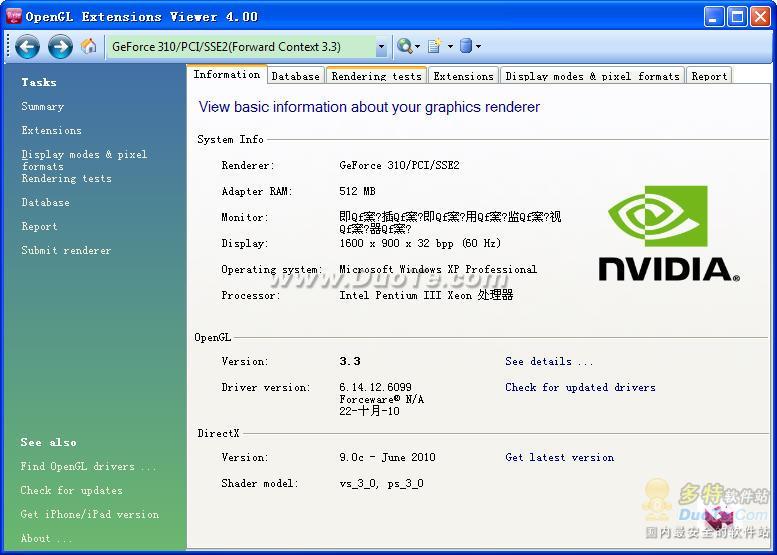Select OpenGL version value 3.3
This screenshot has height=555, width=777.
tap(350, 361)
